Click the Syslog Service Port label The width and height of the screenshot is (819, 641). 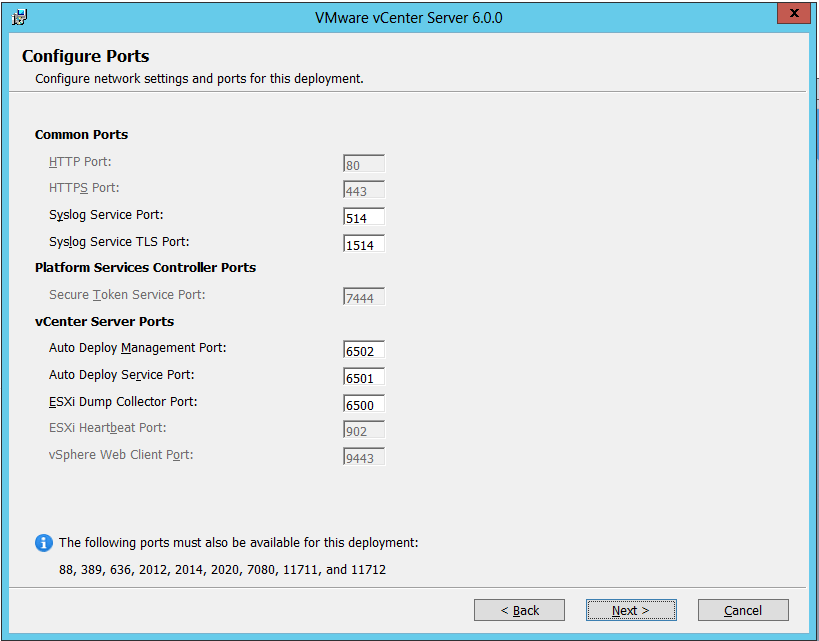[x=106, y=215]
